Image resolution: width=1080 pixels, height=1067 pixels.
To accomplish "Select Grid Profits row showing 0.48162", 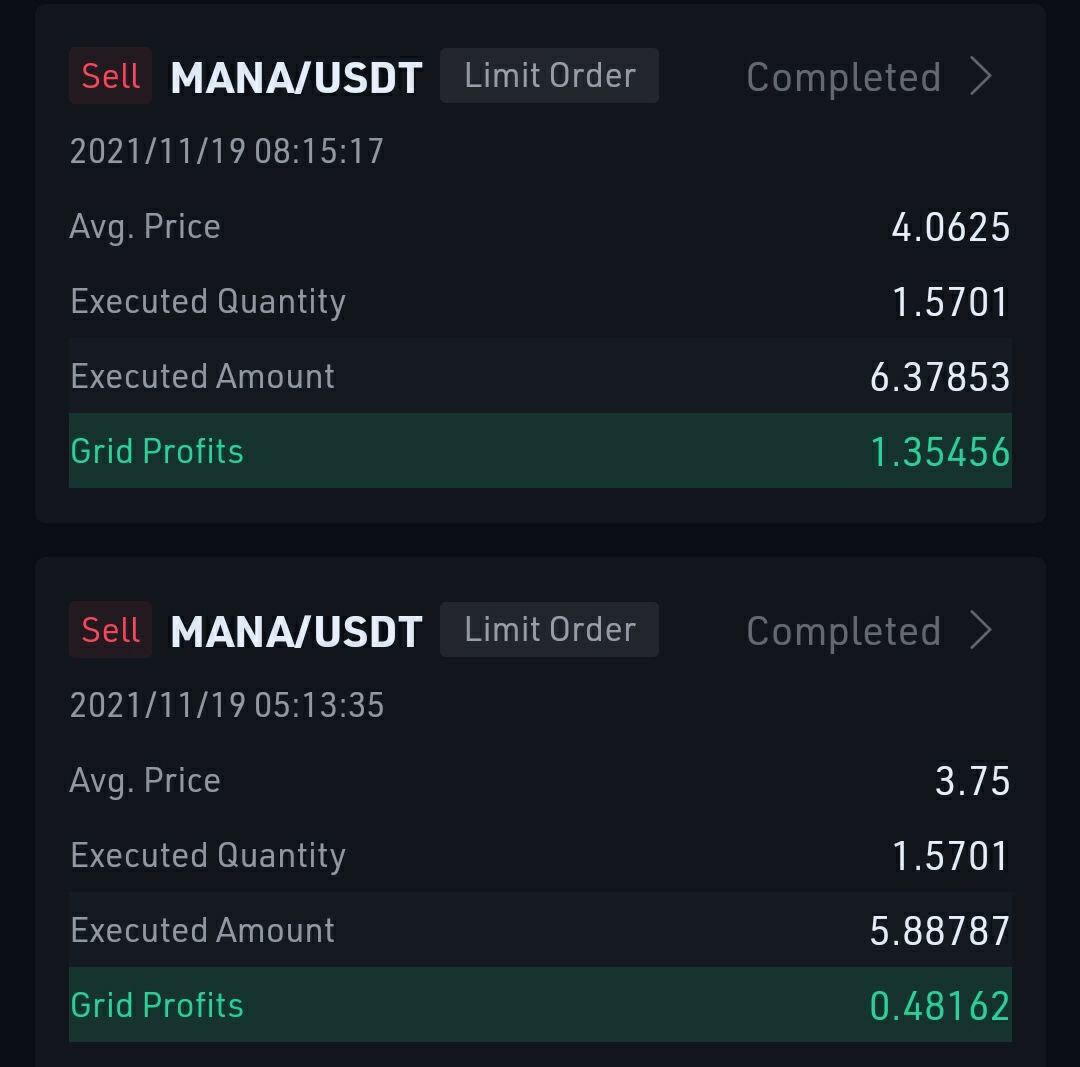I will point(540,1005).
